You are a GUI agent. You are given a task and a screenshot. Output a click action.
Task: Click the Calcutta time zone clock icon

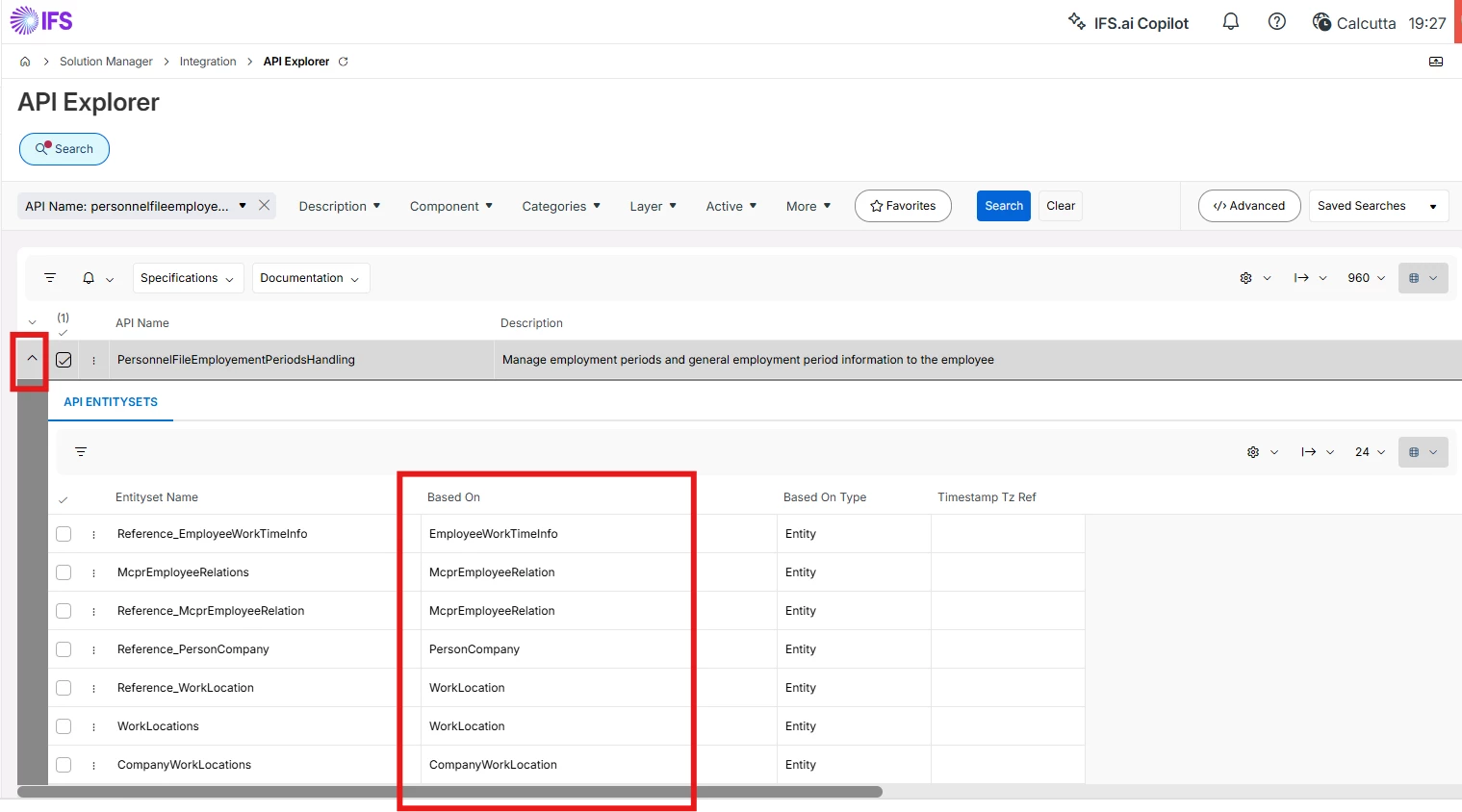(1321, 22)
